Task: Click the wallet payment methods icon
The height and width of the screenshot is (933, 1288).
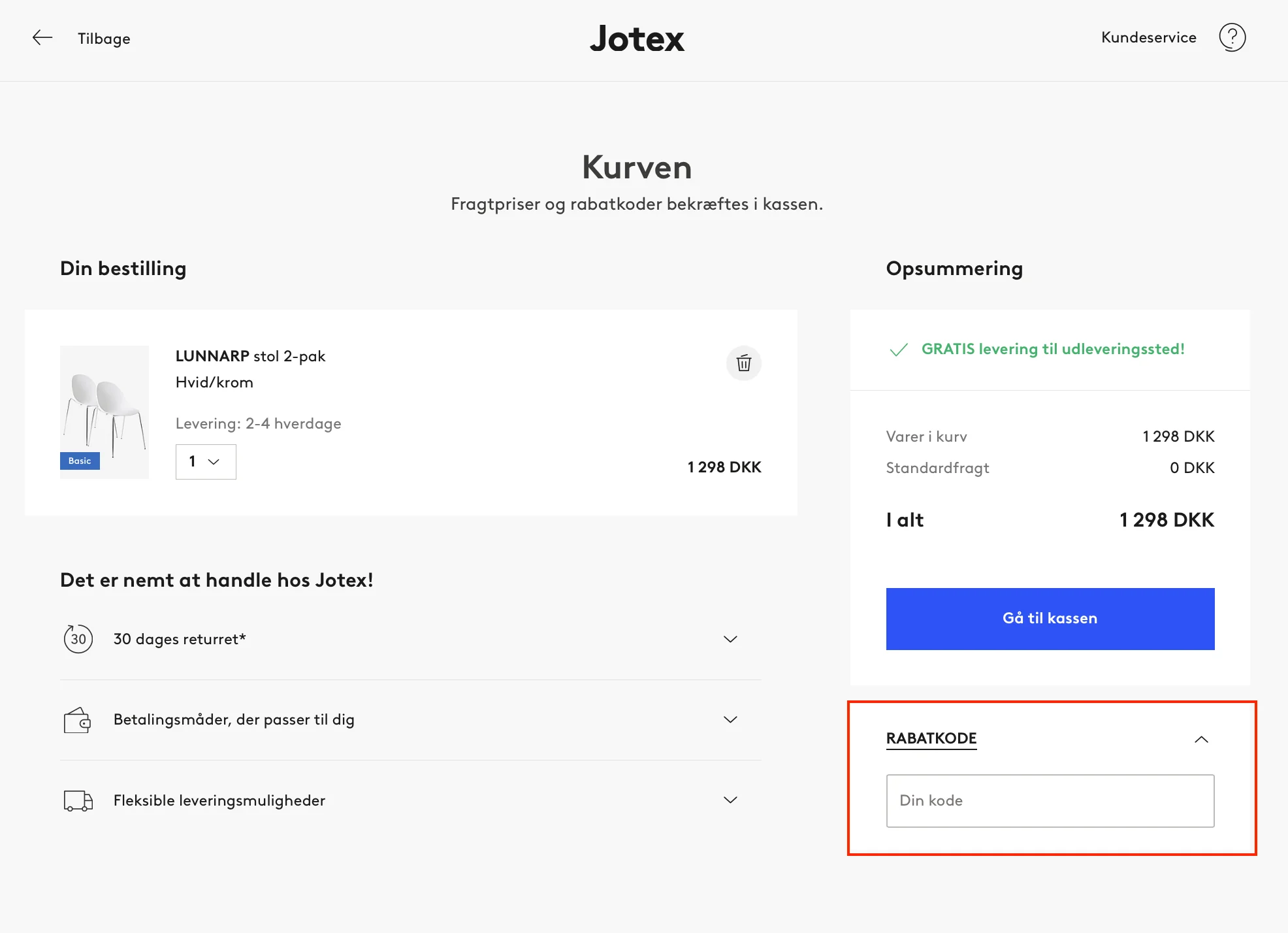Action: (78, 719)
